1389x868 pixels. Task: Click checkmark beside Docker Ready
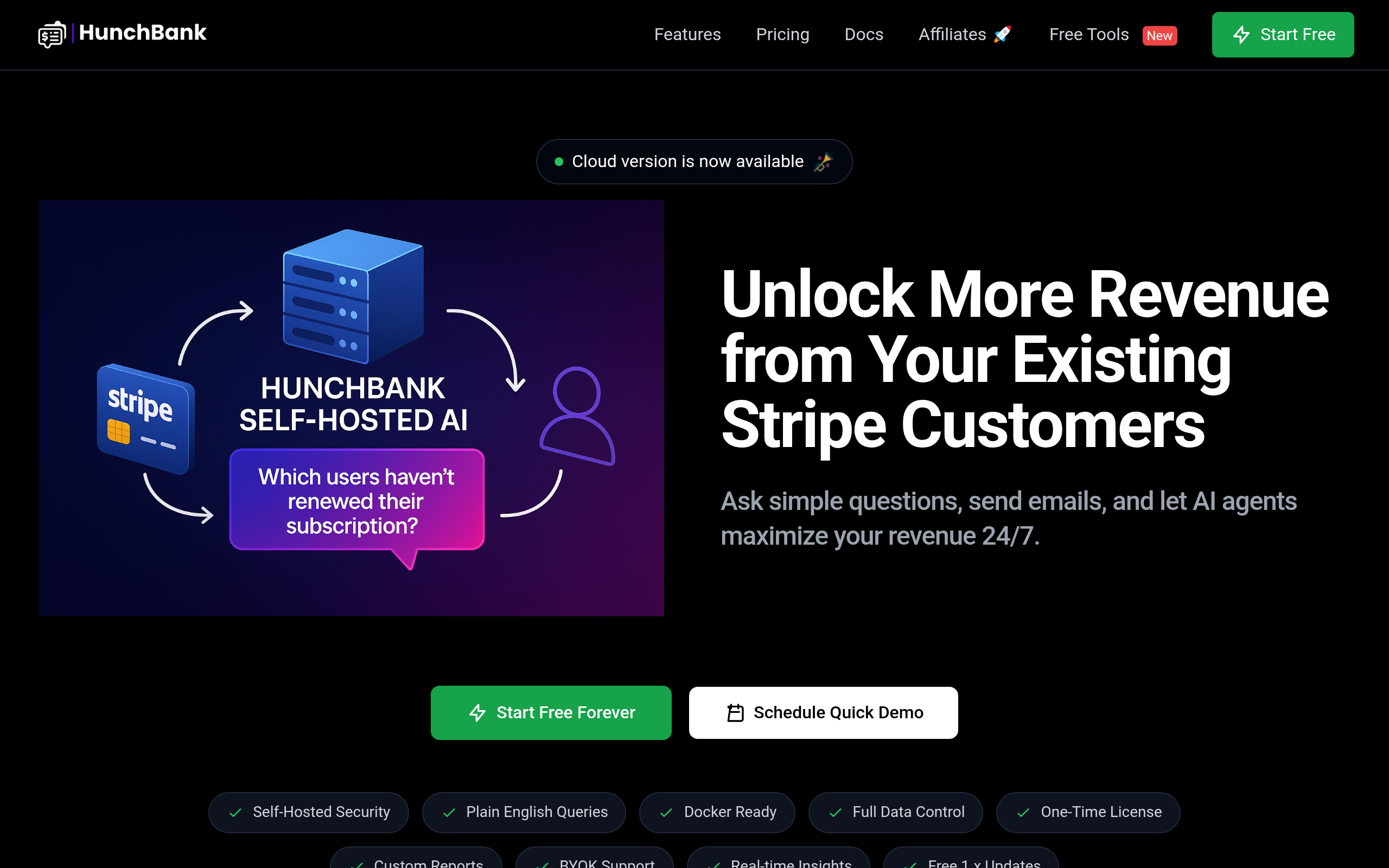click(x=666, y=812)
